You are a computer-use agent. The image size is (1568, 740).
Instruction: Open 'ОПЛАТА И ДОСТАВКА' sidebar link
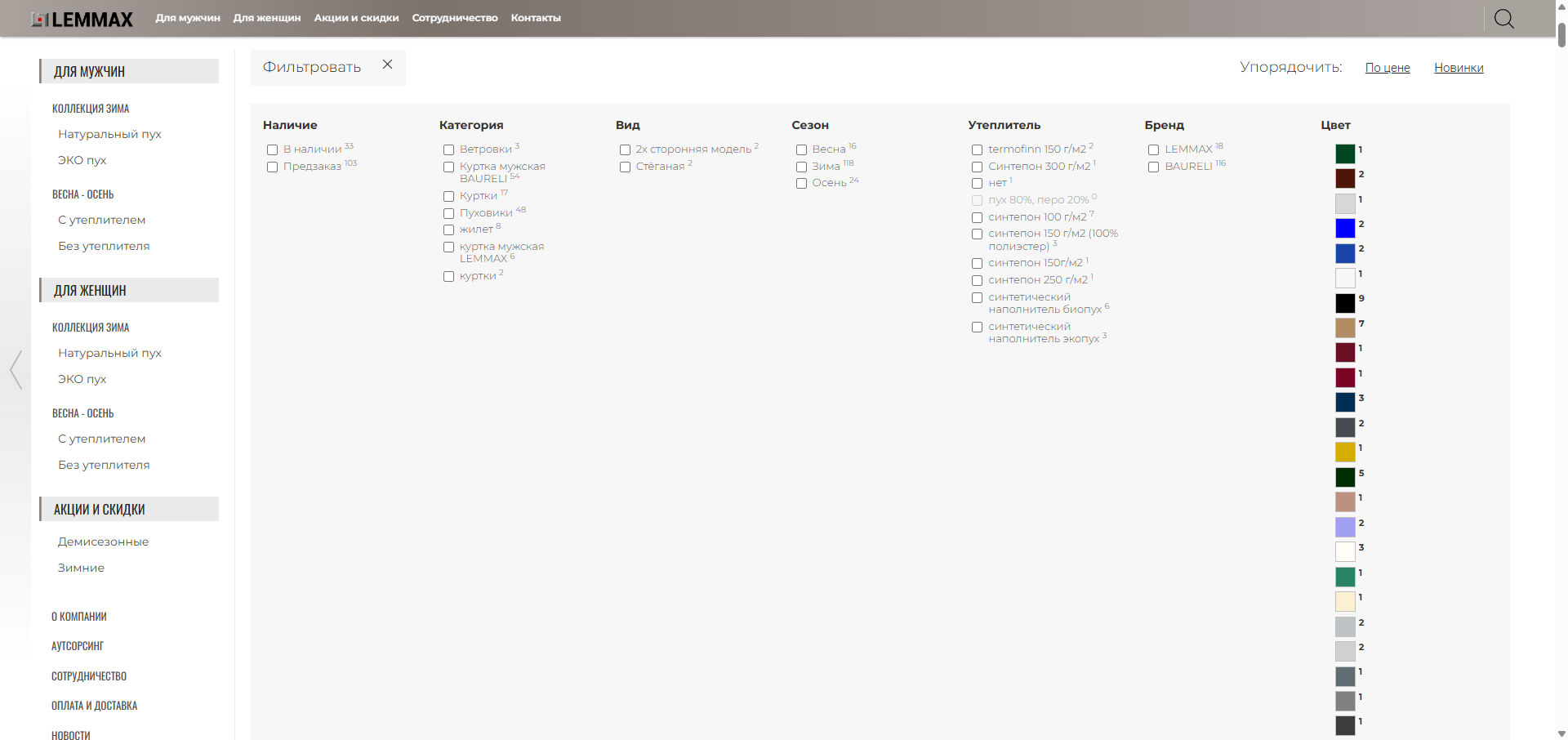(94, 706)
